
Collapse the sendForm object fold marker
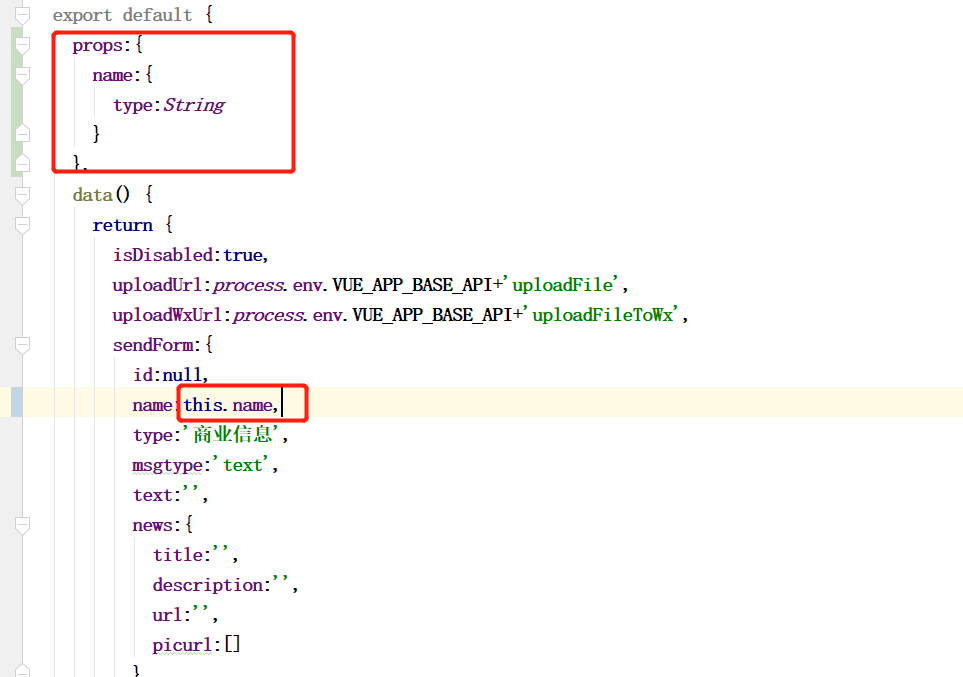click(22, 345)
